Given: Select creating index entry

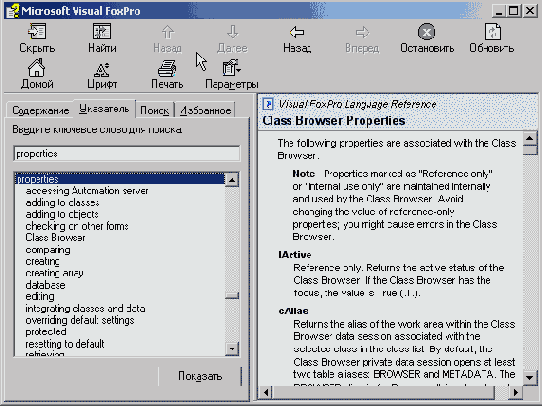Looking at the screenshot, I should point(42,262).
